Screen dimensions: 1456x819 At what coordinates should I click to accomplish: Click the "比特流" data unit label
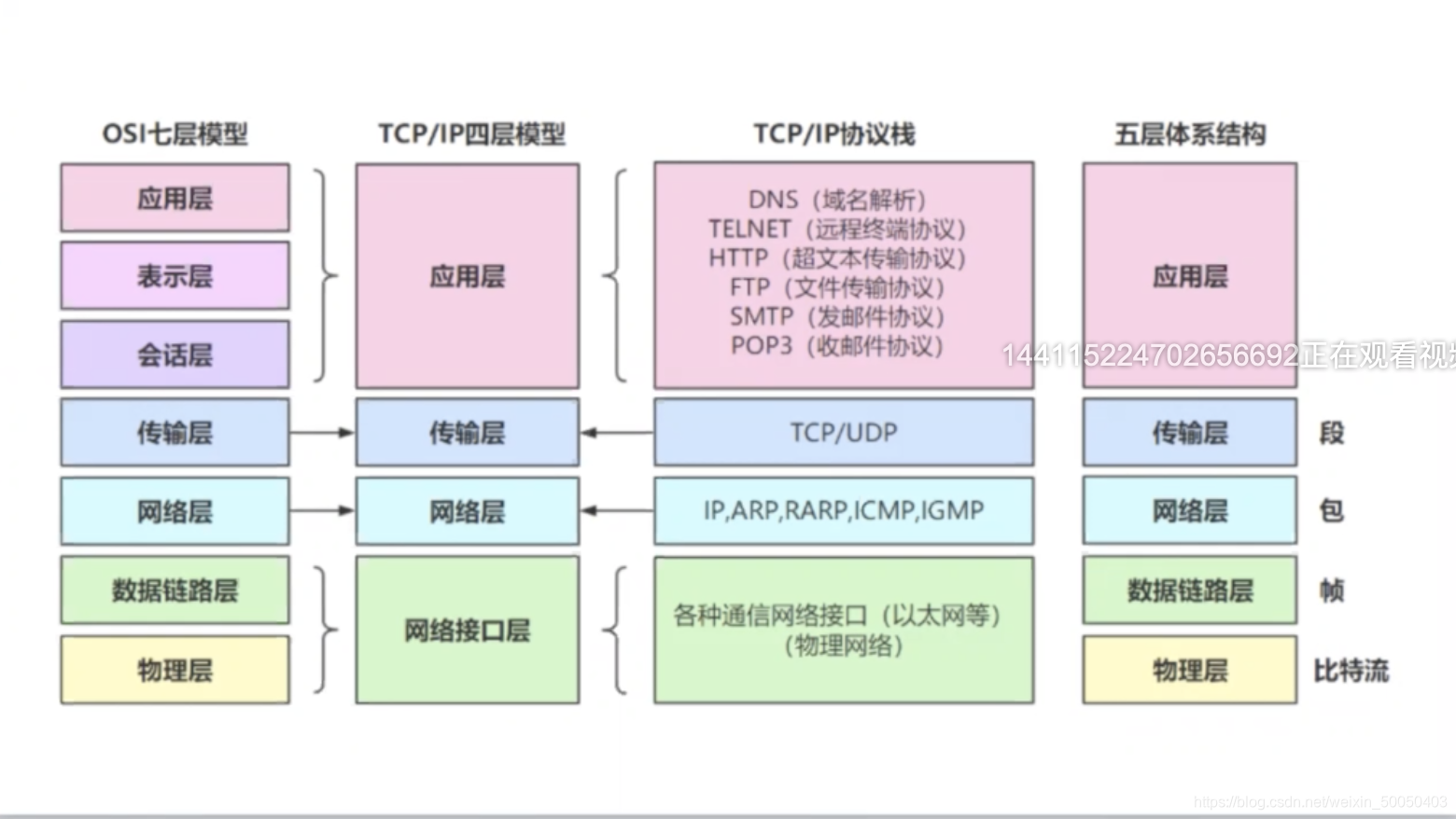[1351, 670]
